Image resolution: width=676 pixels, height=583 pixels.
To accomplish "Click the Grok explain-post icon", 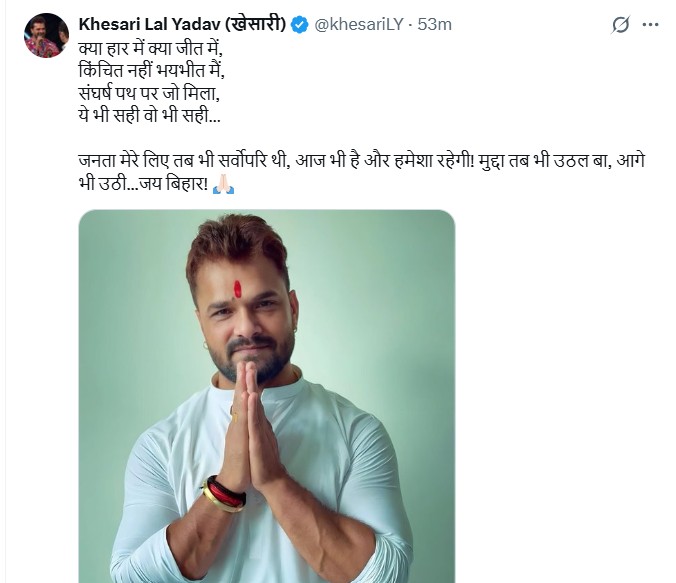I will tap(621, 25).
